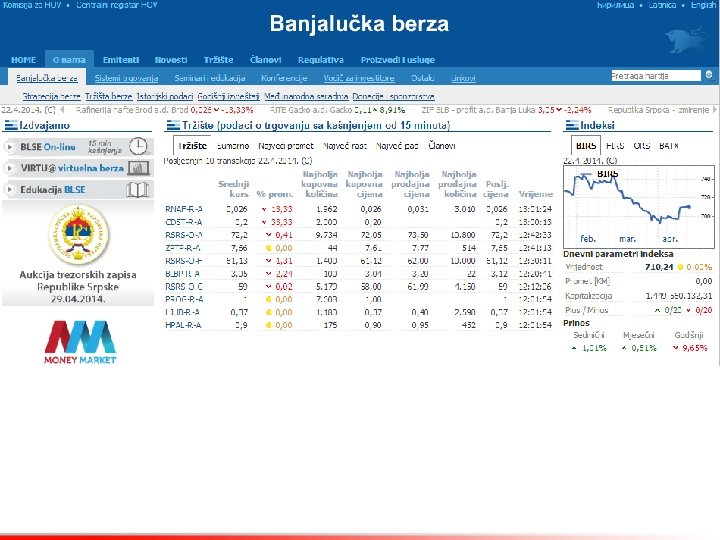Switch to Latinica script link

point(662,5)
